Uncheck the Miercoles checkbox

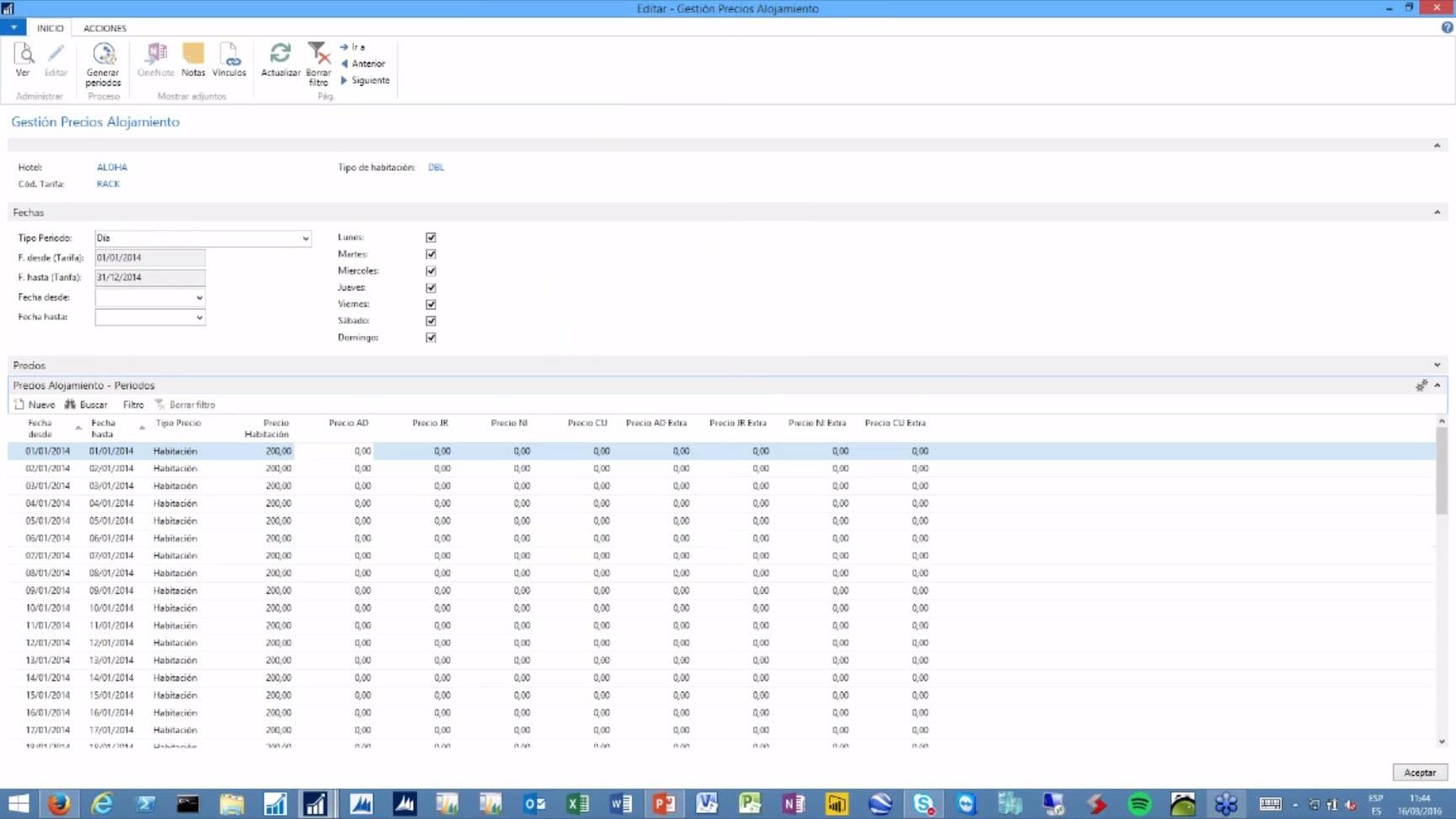(431, 271)
